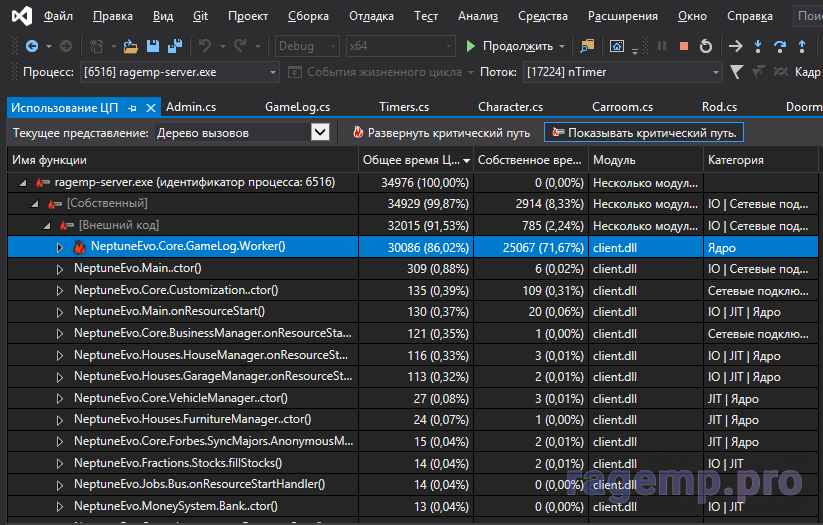This screenshot has width=823, height=525.
Task: Sort by Общее время ЦП column header
Action: (x=416, y=160)
